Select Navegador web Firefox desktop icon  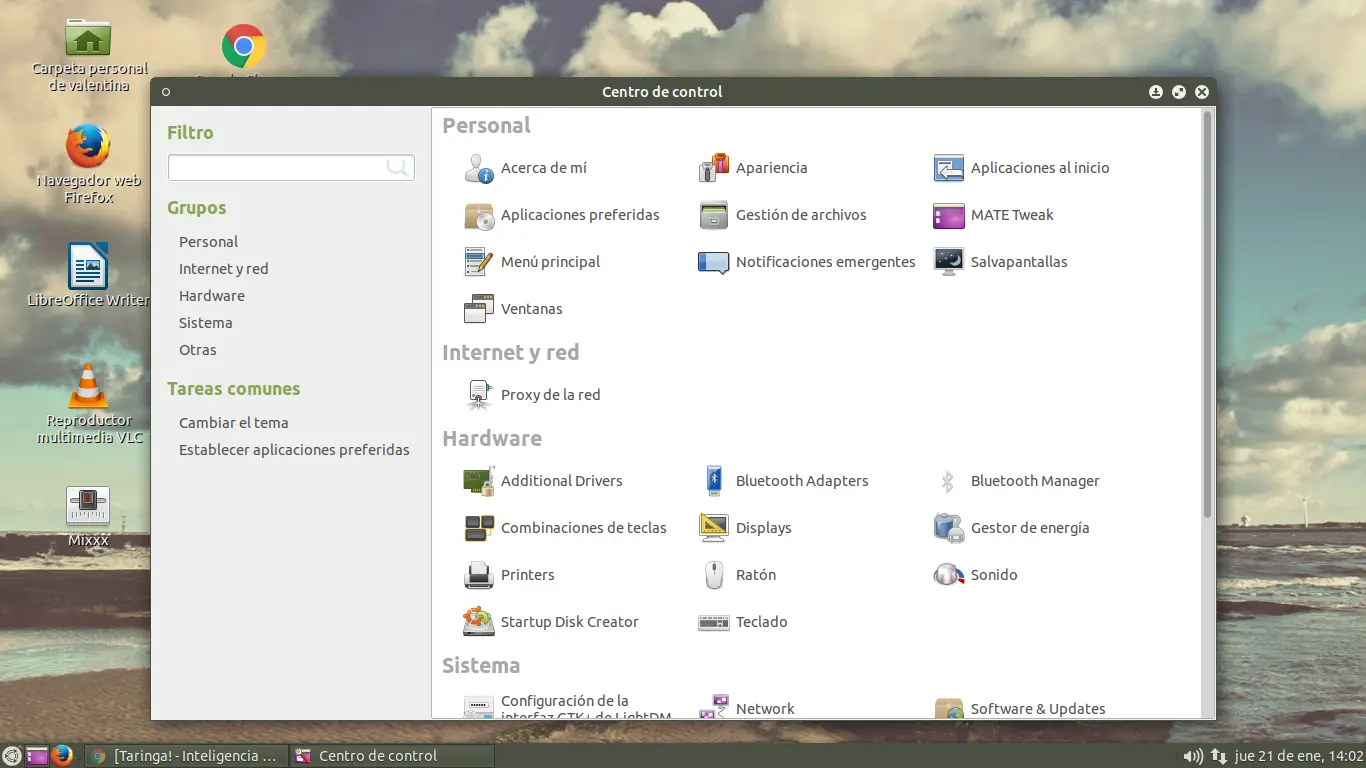coord(88,165)
